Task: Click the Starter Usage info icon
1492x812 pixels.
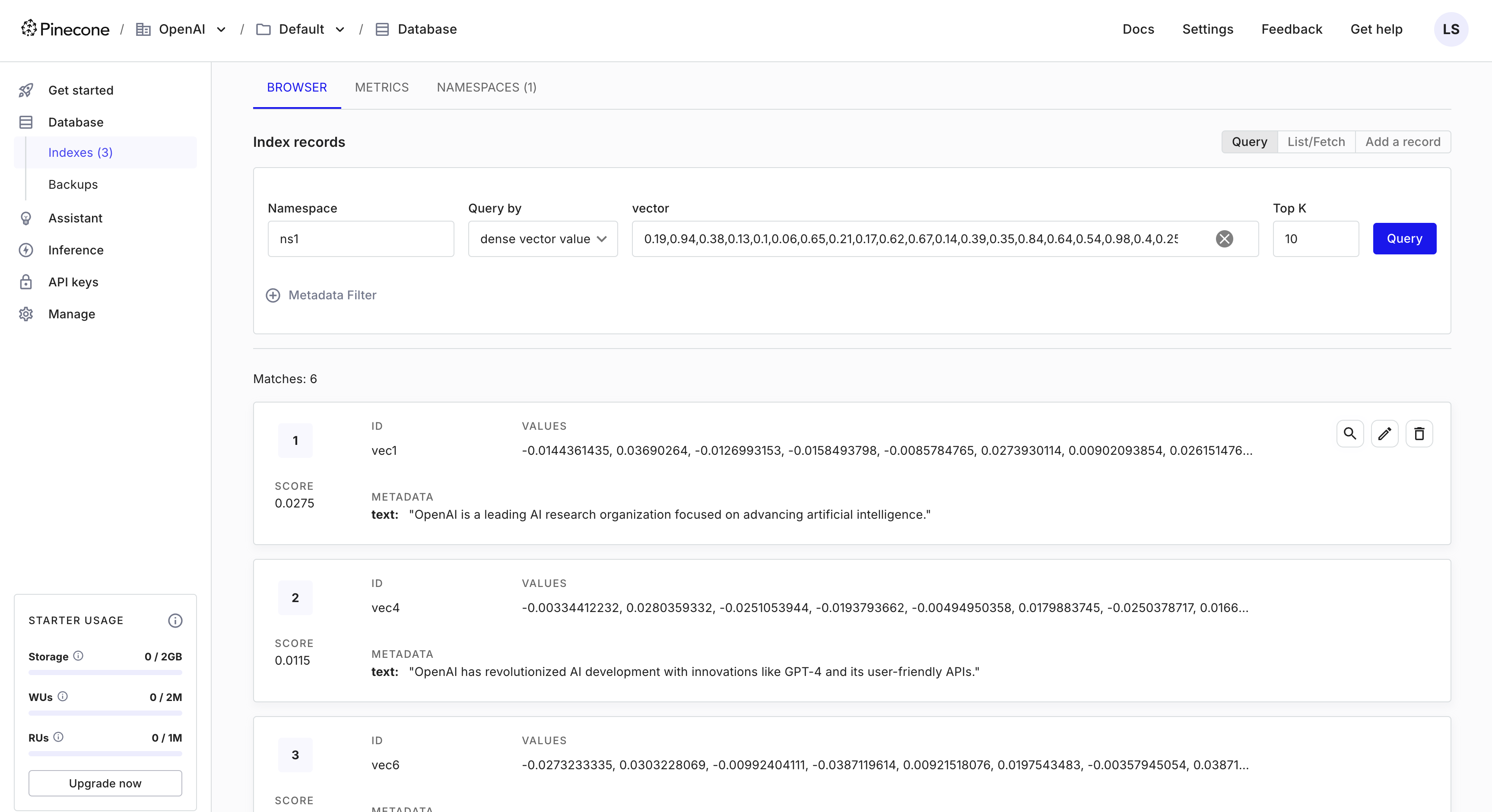Action: click(175, 620)
